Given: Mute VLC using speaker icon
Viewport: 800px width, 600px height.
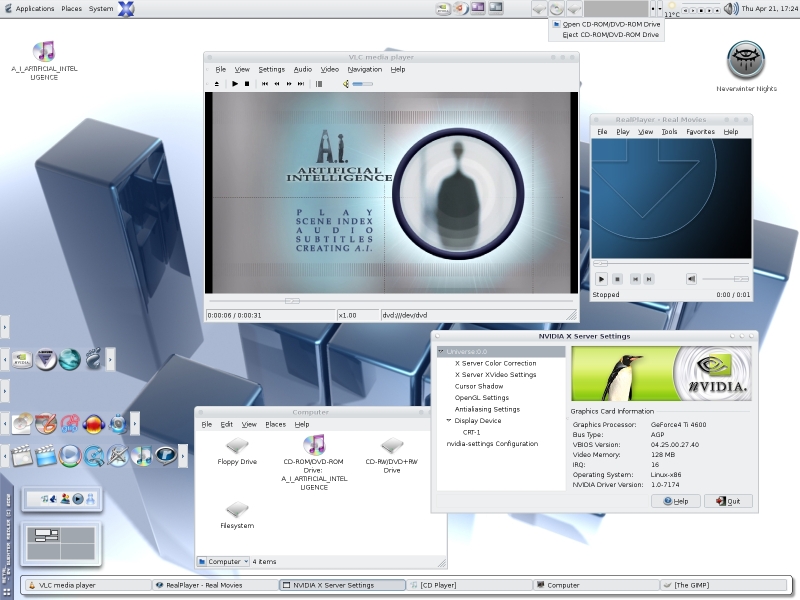Looking at the screenshot, I should pyautogui.click(x=346, y=84).
